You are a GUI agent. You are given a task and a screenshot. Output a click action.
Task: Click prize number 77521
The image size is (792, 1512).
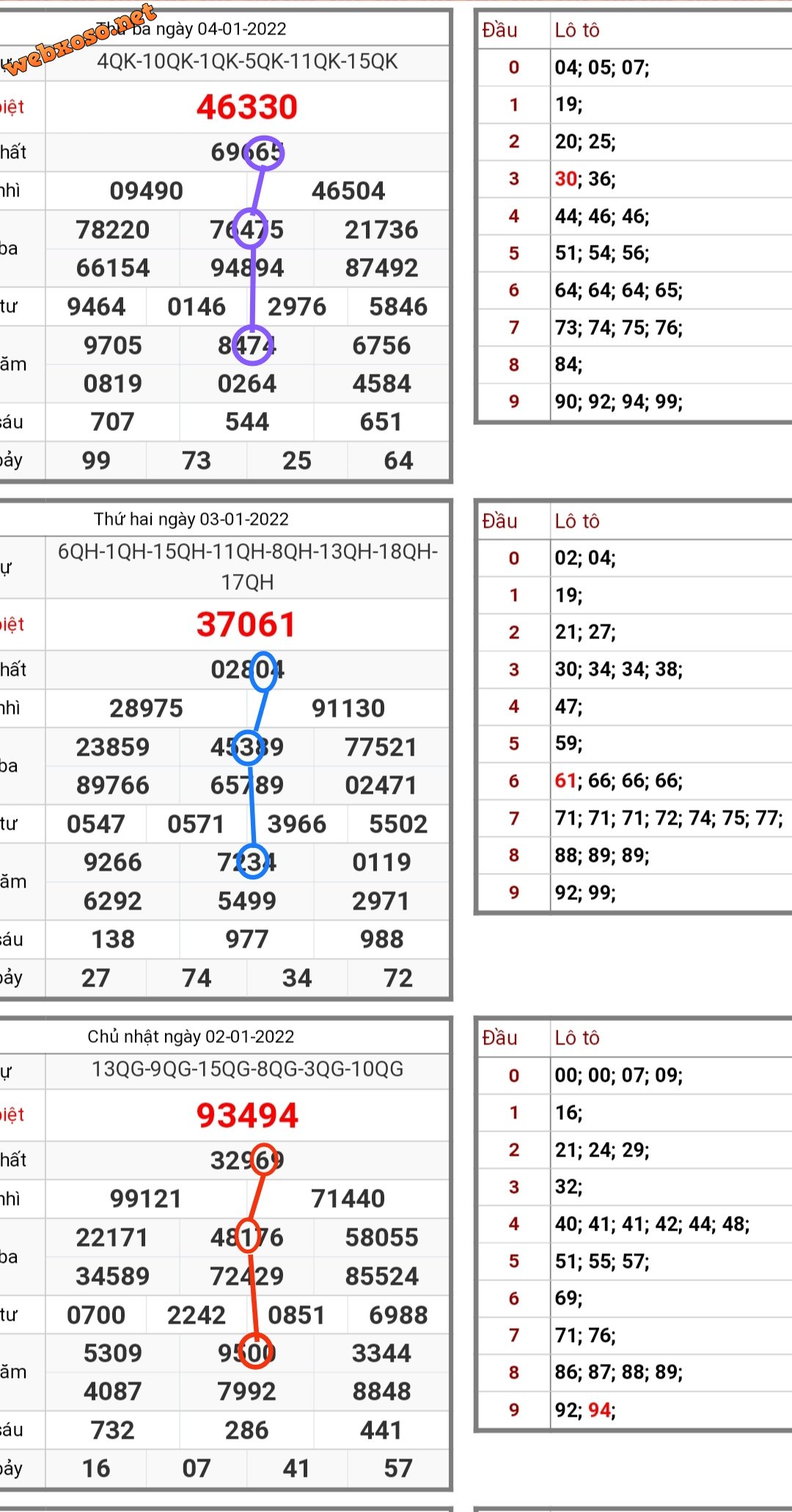(381, 748)
